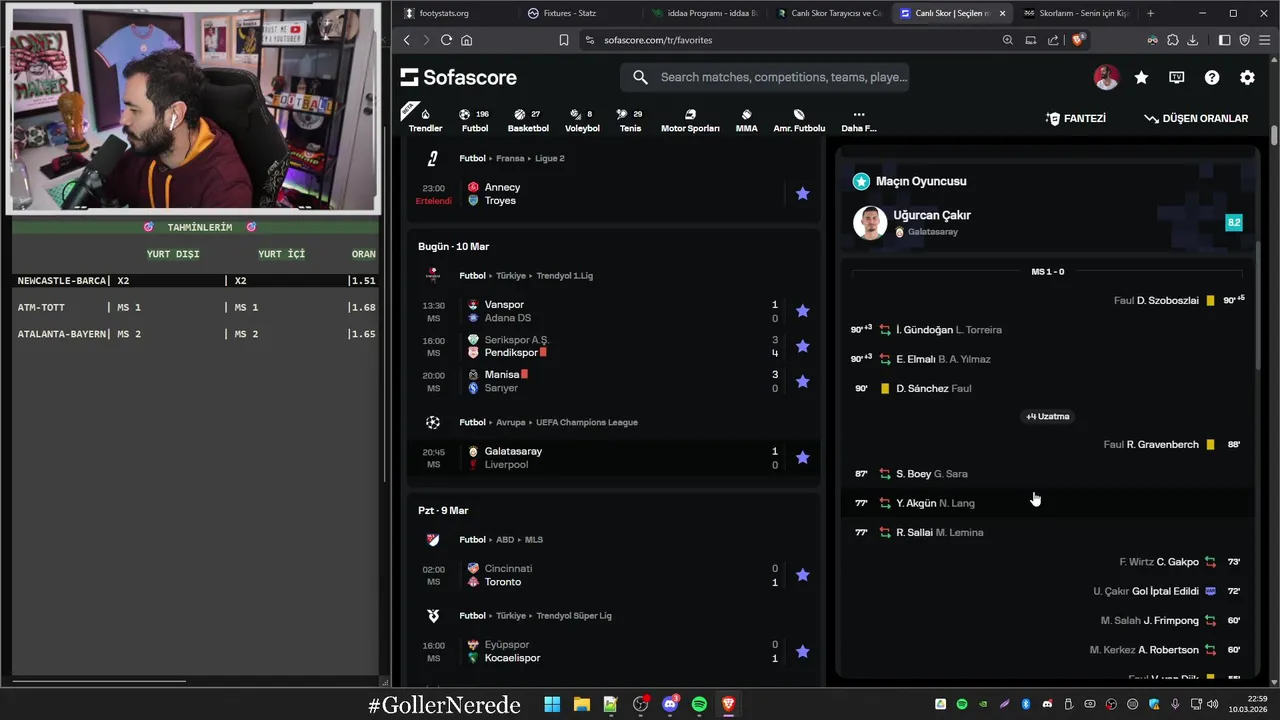Open browser extensions puzzle icon

[x=1173, y=40]
